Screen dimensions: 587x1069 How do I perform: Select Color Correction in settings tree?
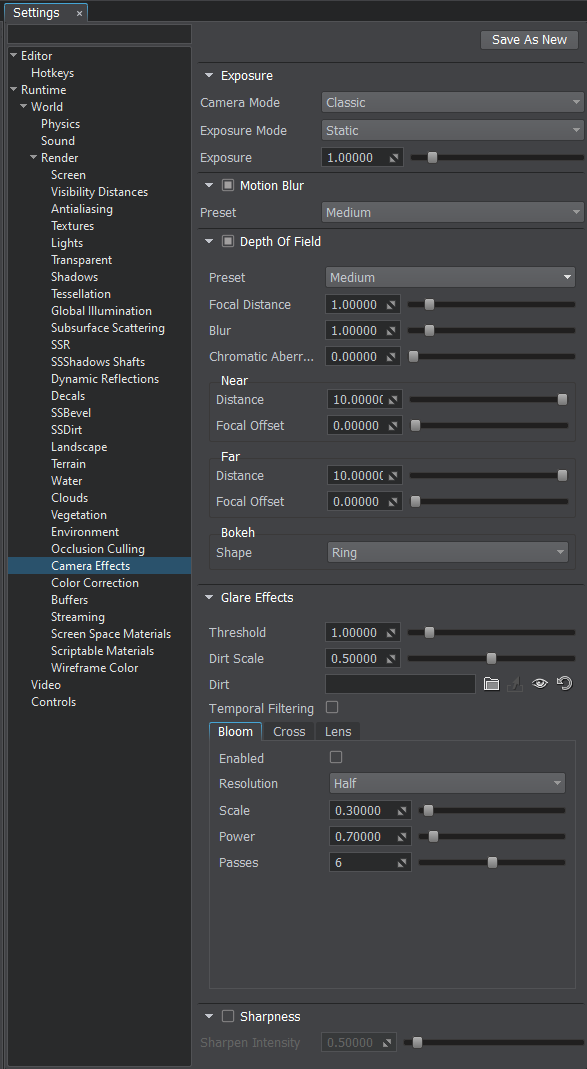[95, 583]
